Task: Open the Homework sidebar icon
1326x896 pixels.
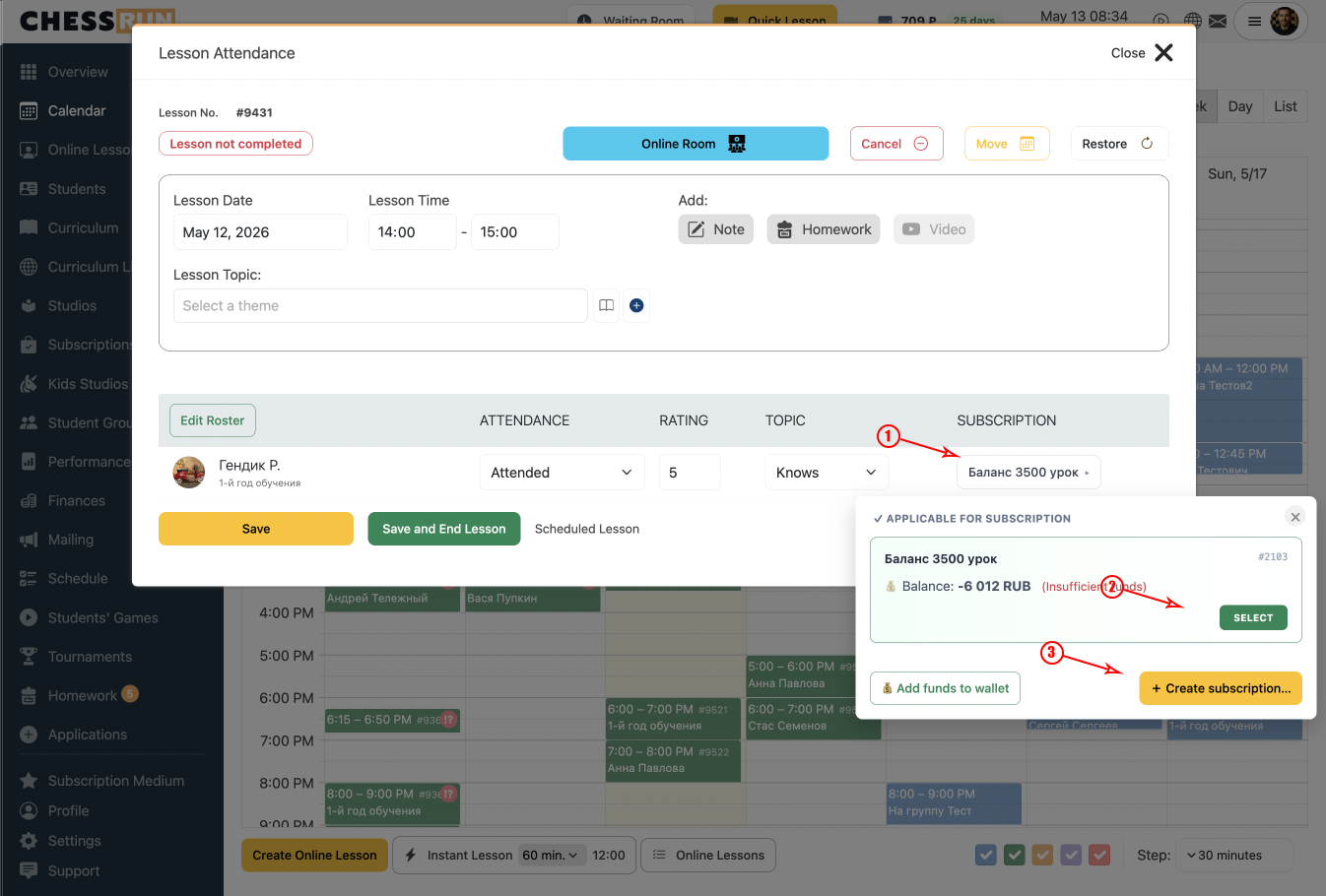Action: [x=29, y=696]
